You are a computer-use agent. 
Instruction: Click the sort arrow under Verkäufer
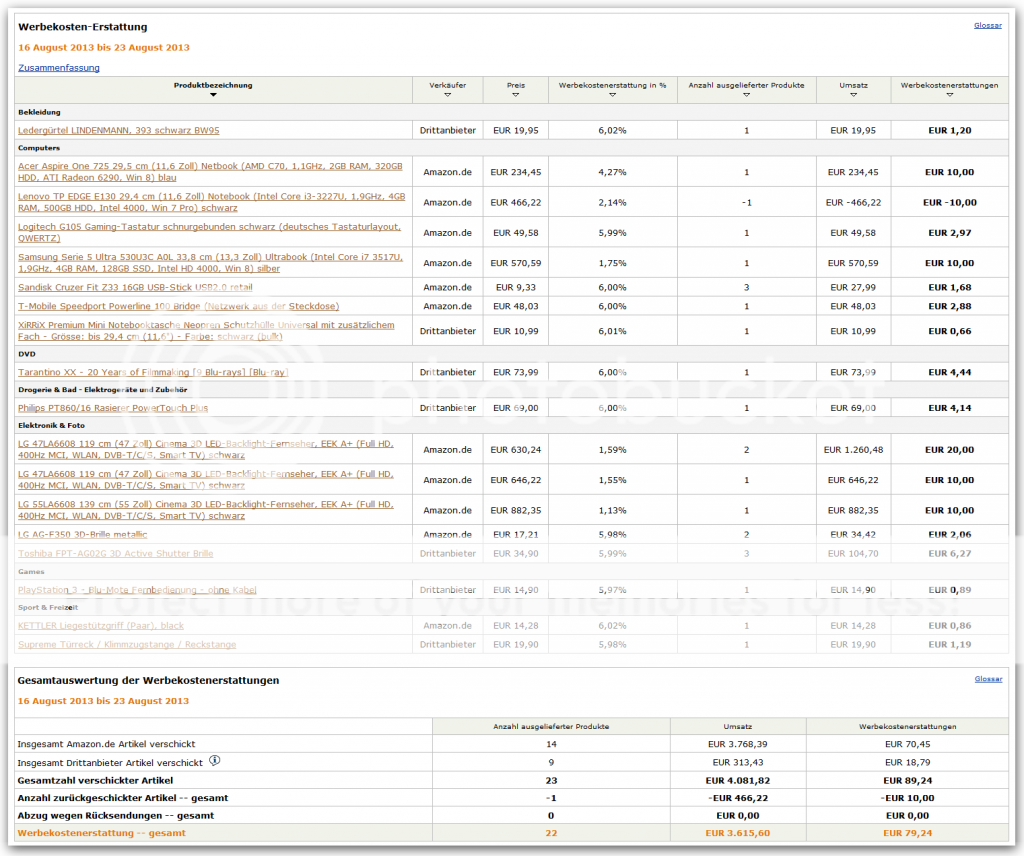coord(447,95)
